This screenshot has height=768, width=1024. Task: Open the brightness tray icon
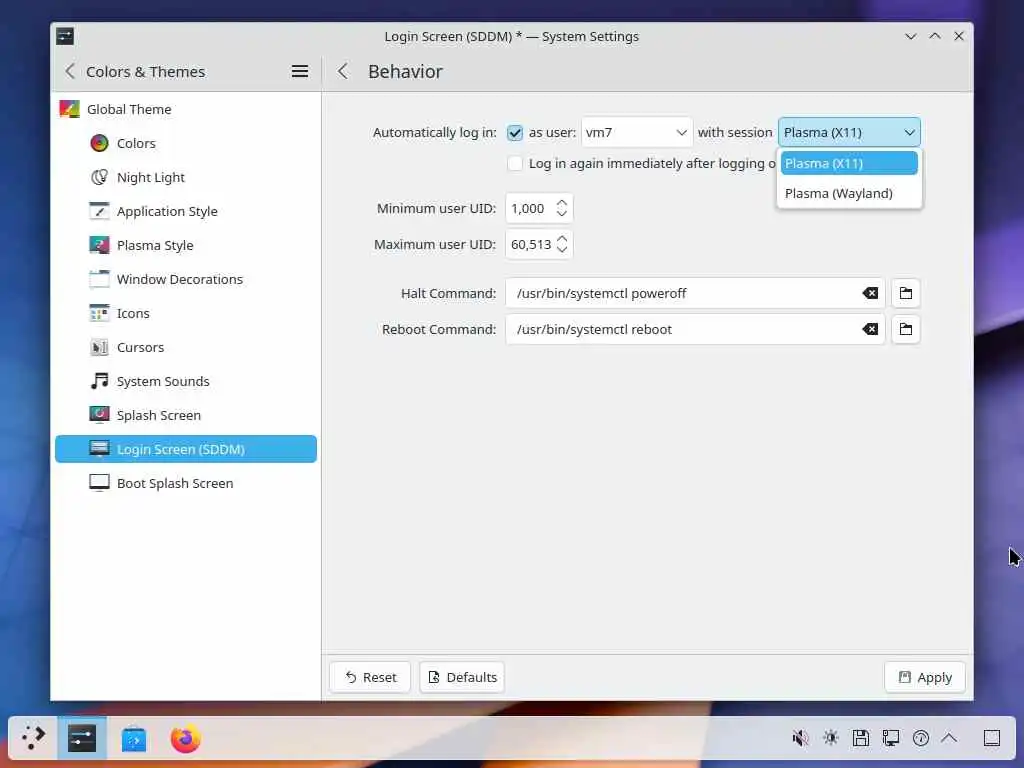831,738
